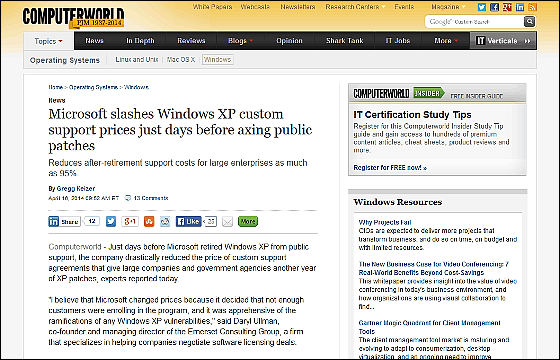
Task: Expand the More menu dropdown
Action: tap(446, 41)
